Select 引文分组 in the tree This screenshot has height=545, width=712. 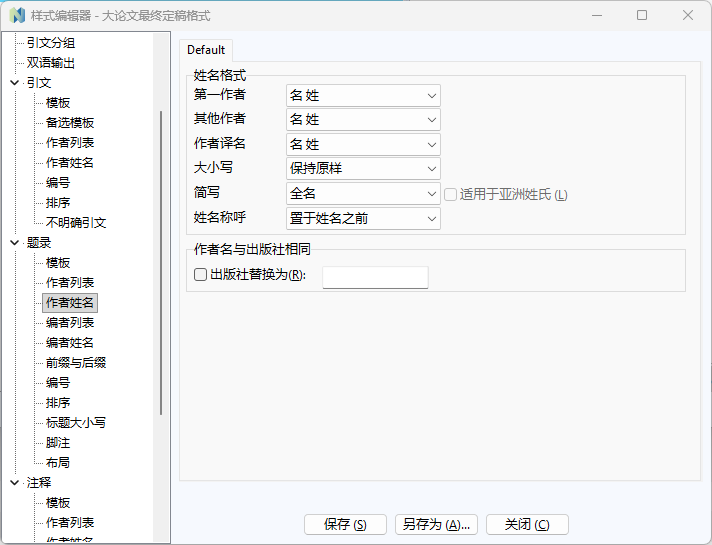51,43
